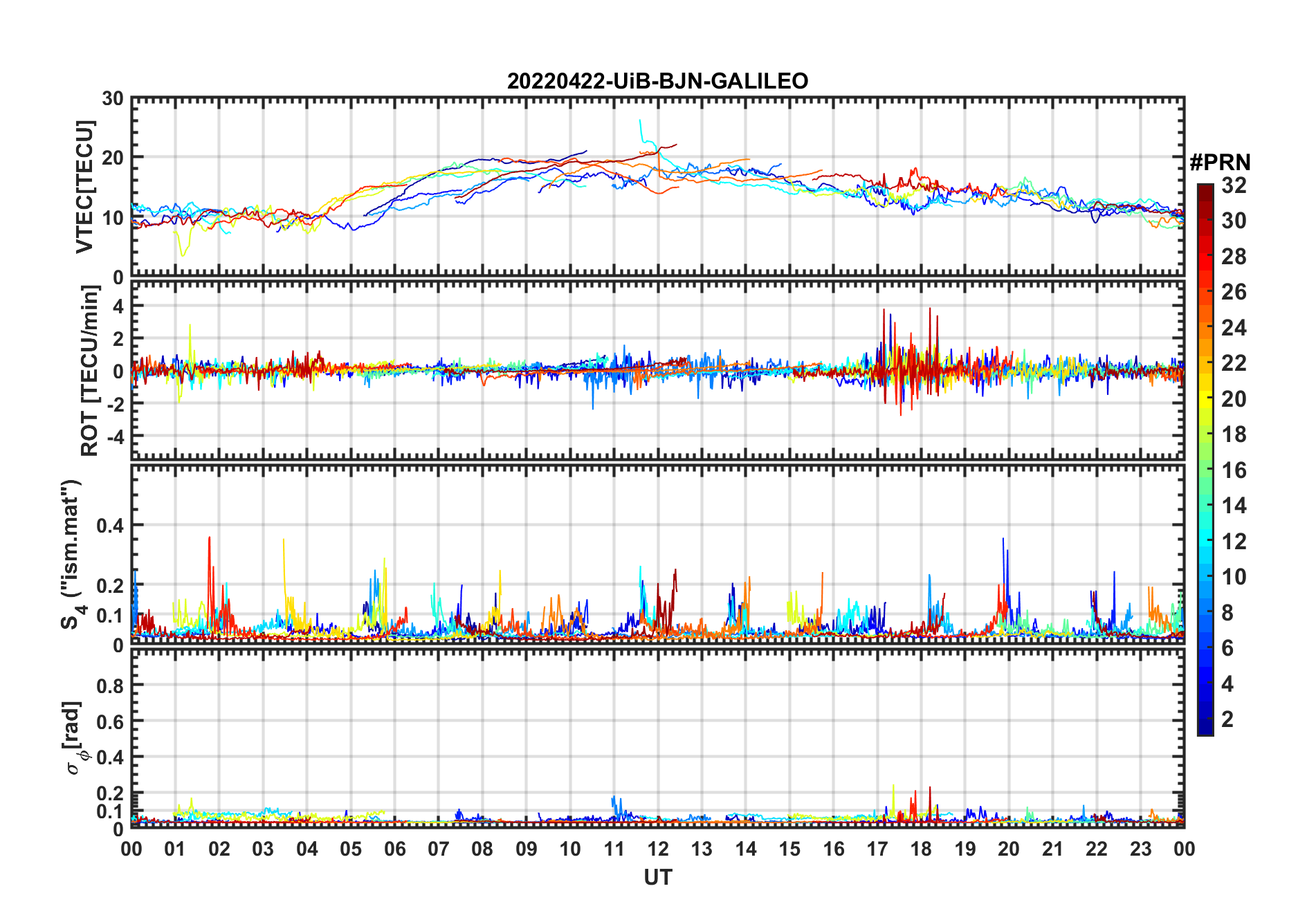The image size is (1316, 920).
Task: Click the ROT [TECU/min] y-axis label
Action: (89, 370)
